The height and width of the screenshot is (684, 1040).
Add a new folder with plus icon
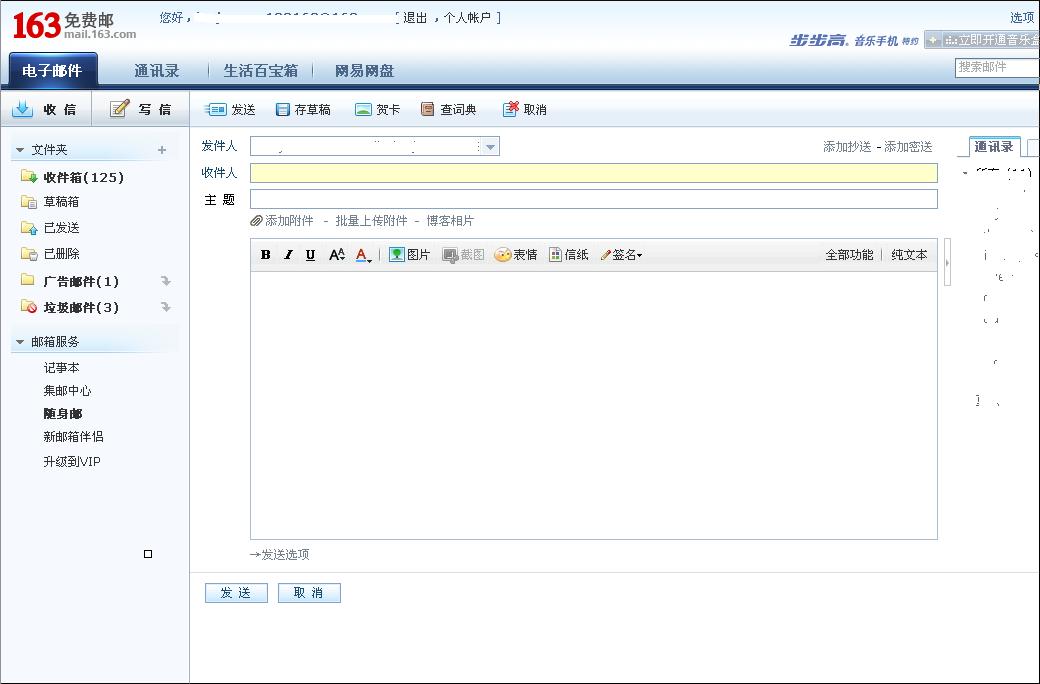[162, 150]
